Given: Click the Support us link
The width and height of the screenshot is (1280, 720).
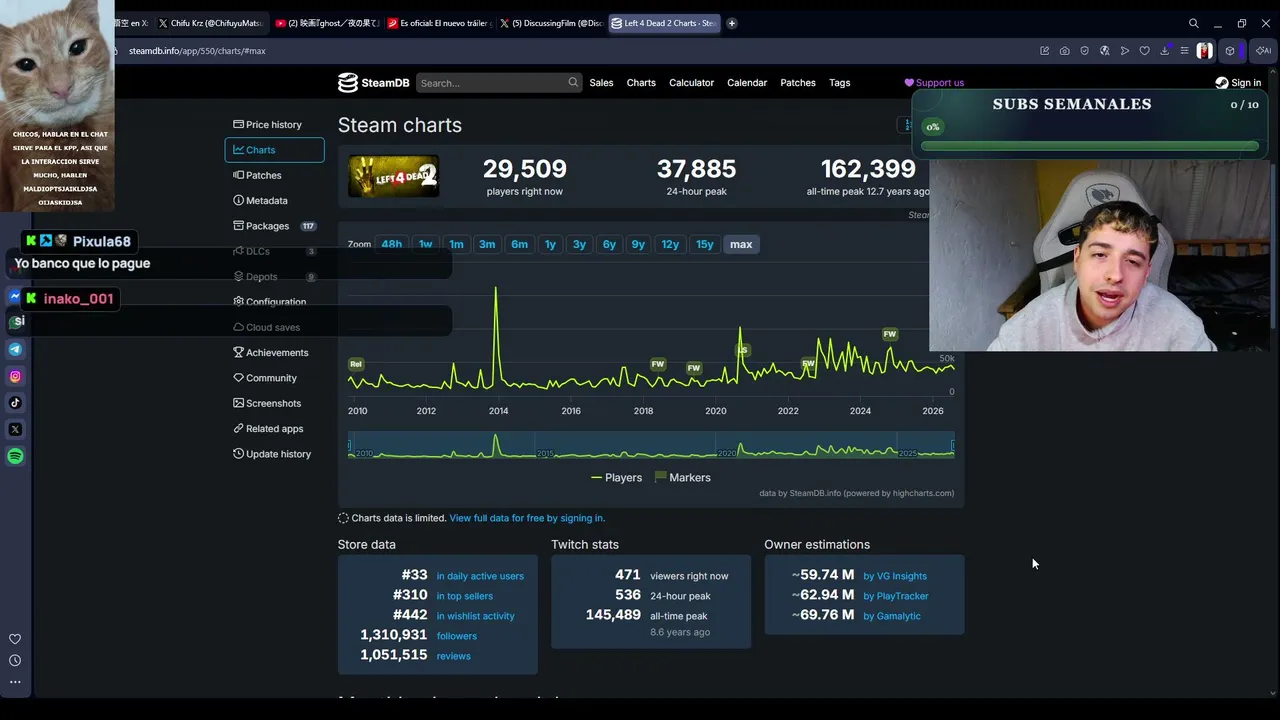Looking at the screenshot, I should [x=934, y=83].
